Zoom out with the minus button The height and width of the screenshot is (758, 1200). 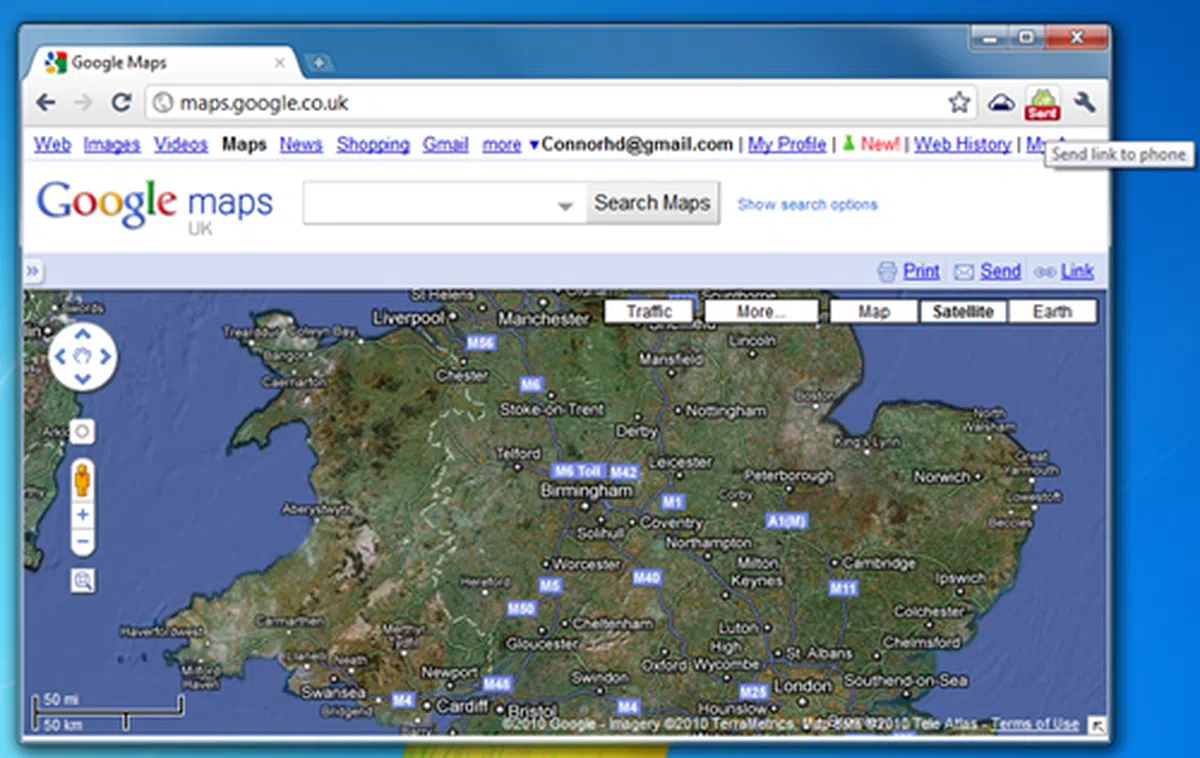click(83, 542)
